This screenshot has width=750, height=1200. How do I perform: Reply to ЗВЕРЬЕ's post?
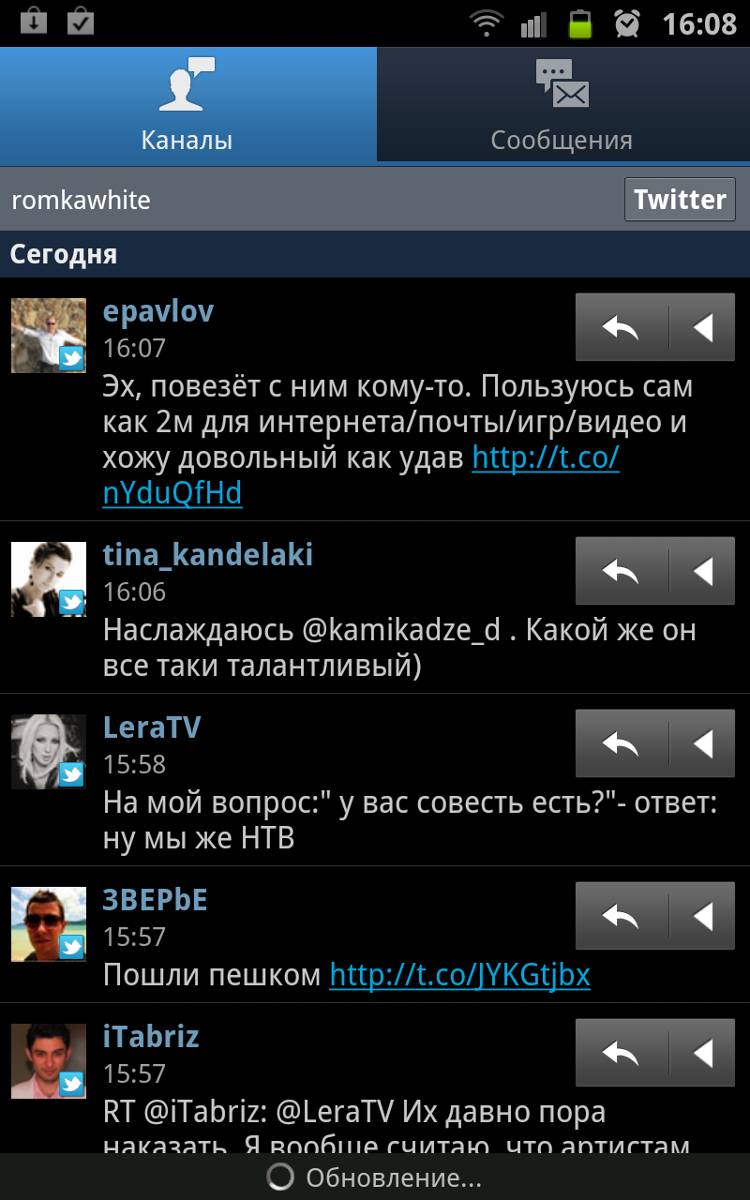pyautogui.click(x=621, y=916)
